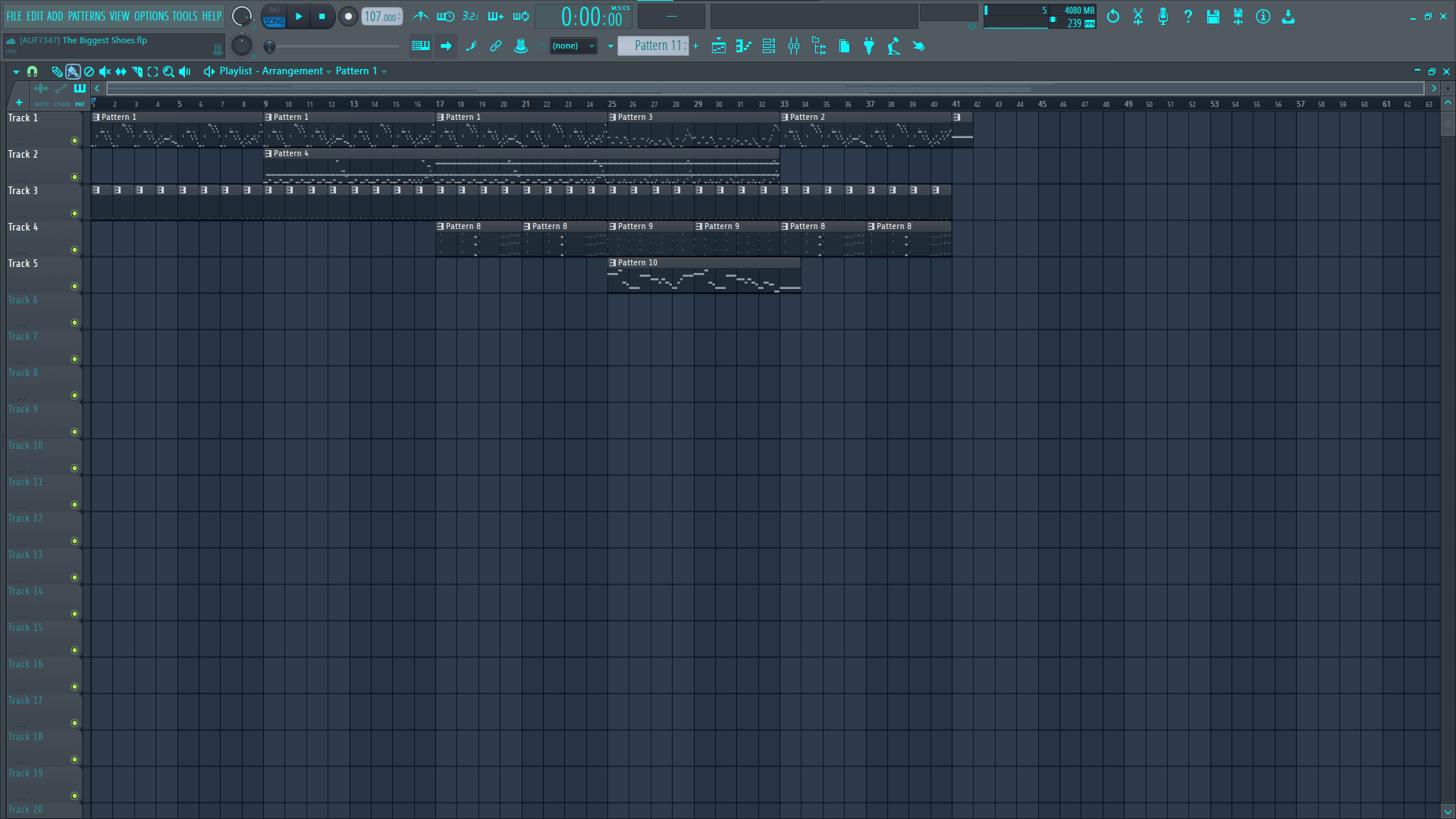Click the question mark help icon
Image resolution: width=1456 pixels, height=819 pixels.
click(1188, 16)
